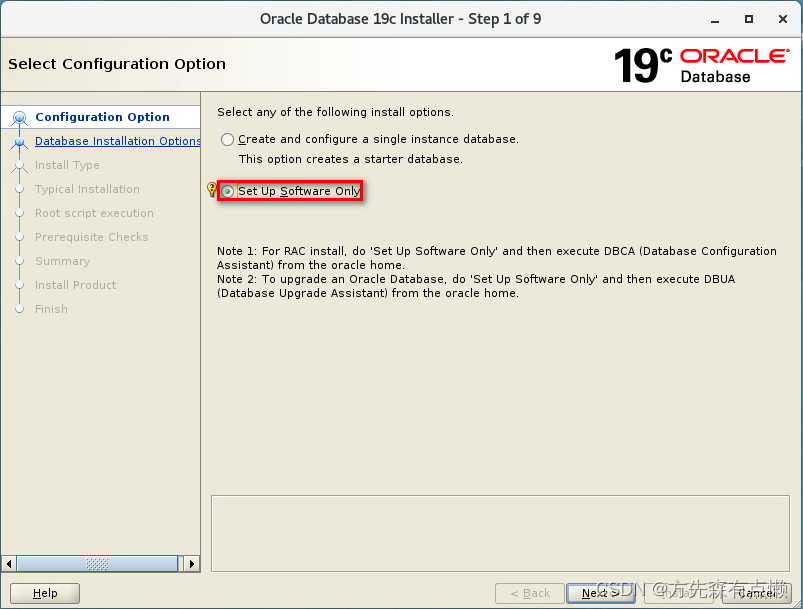Click the Back button
Screen dimensions: 803x609
(x=530, y=593)
